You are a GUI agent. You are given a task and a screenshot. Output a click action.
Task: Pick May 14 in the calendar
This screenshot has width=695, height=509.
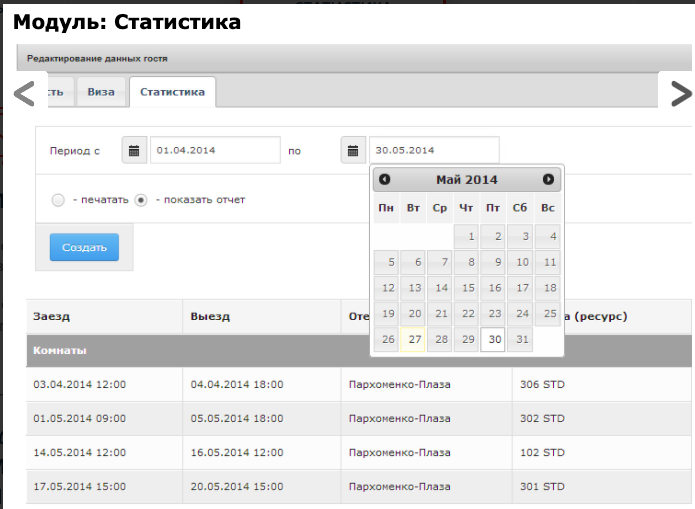click(x=440, y=288)
